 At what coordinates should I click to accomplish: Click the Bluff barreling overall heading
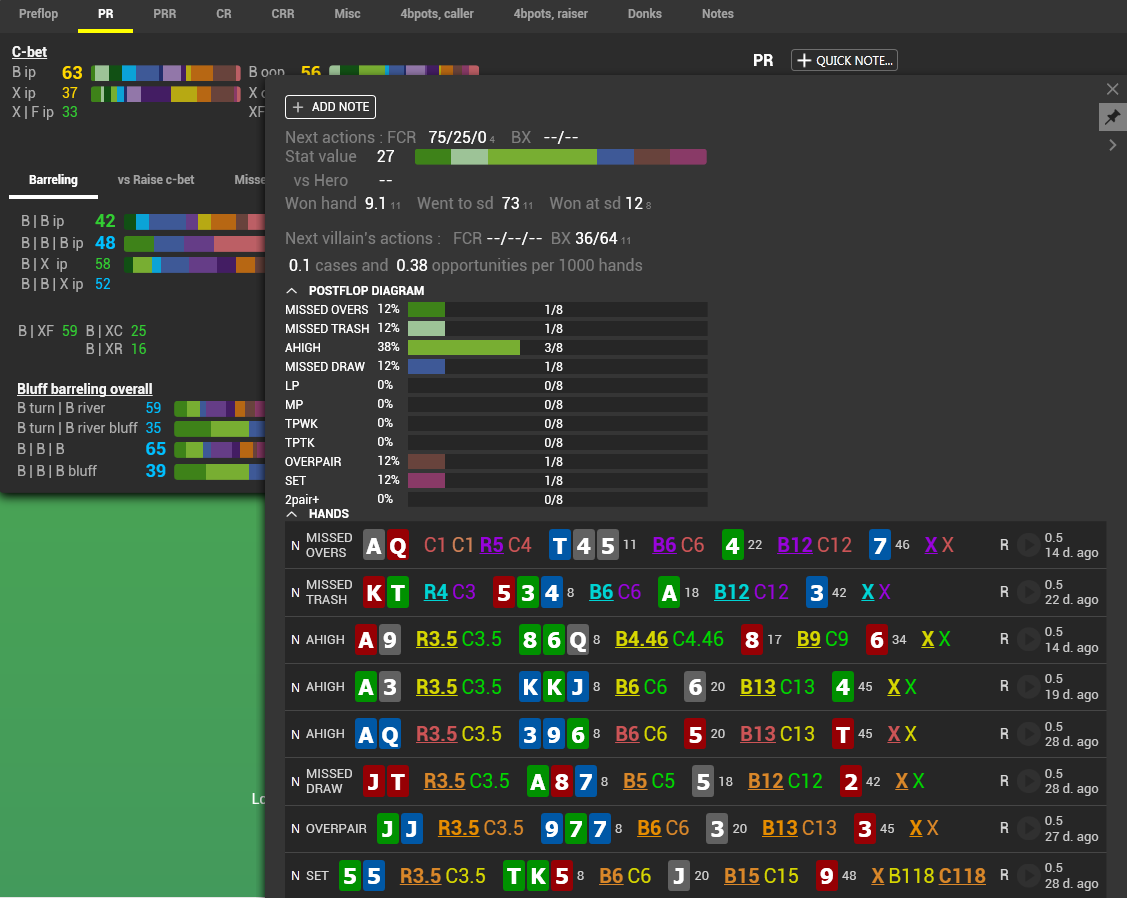point(85,389)
